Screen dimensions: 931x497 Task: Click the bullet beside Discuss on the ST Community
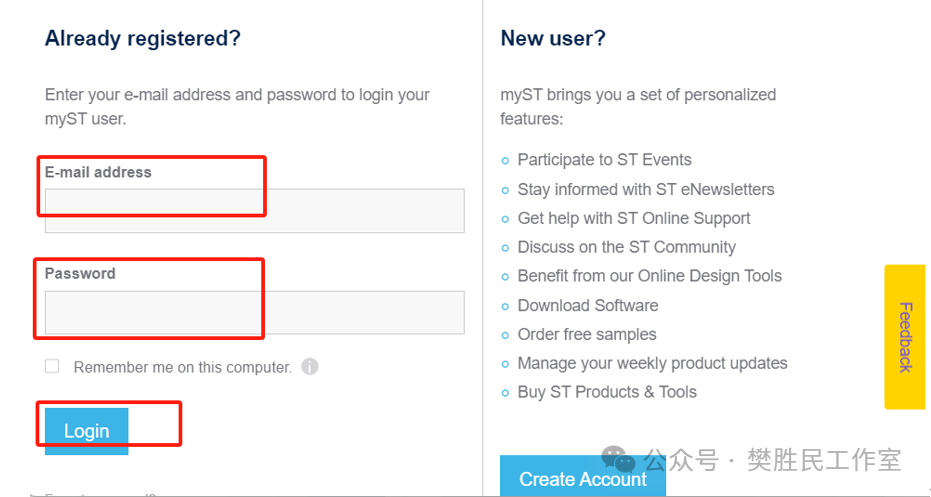[x=505, y=248]
